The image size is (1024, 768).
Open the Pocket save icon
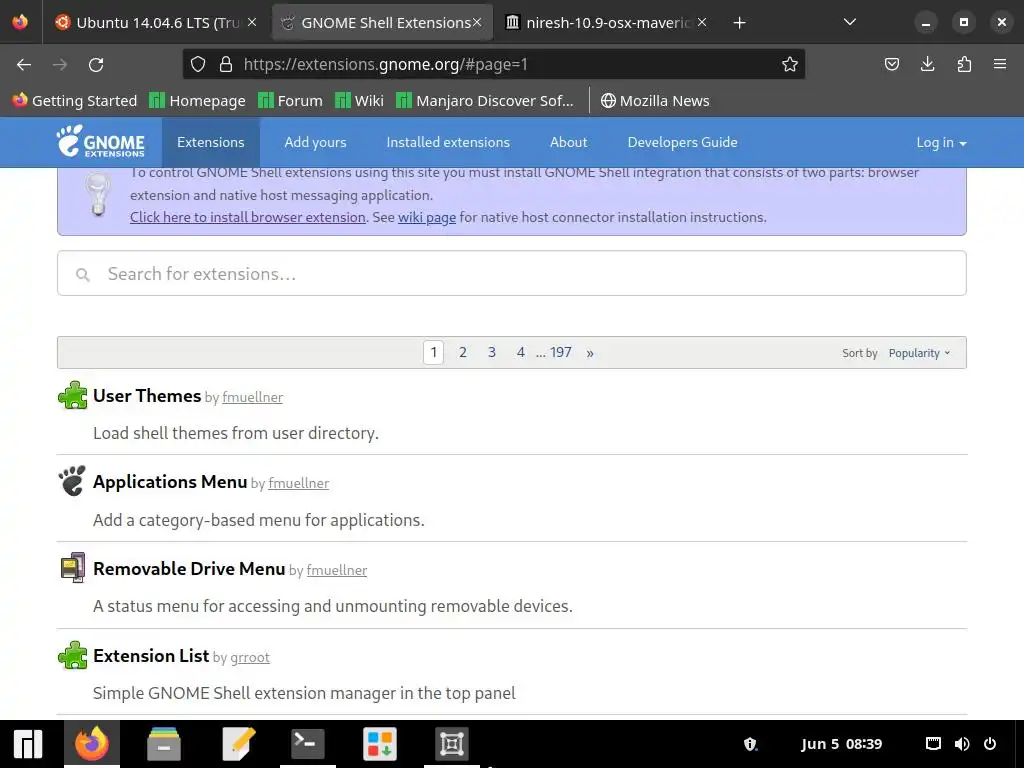coord(891,64)
